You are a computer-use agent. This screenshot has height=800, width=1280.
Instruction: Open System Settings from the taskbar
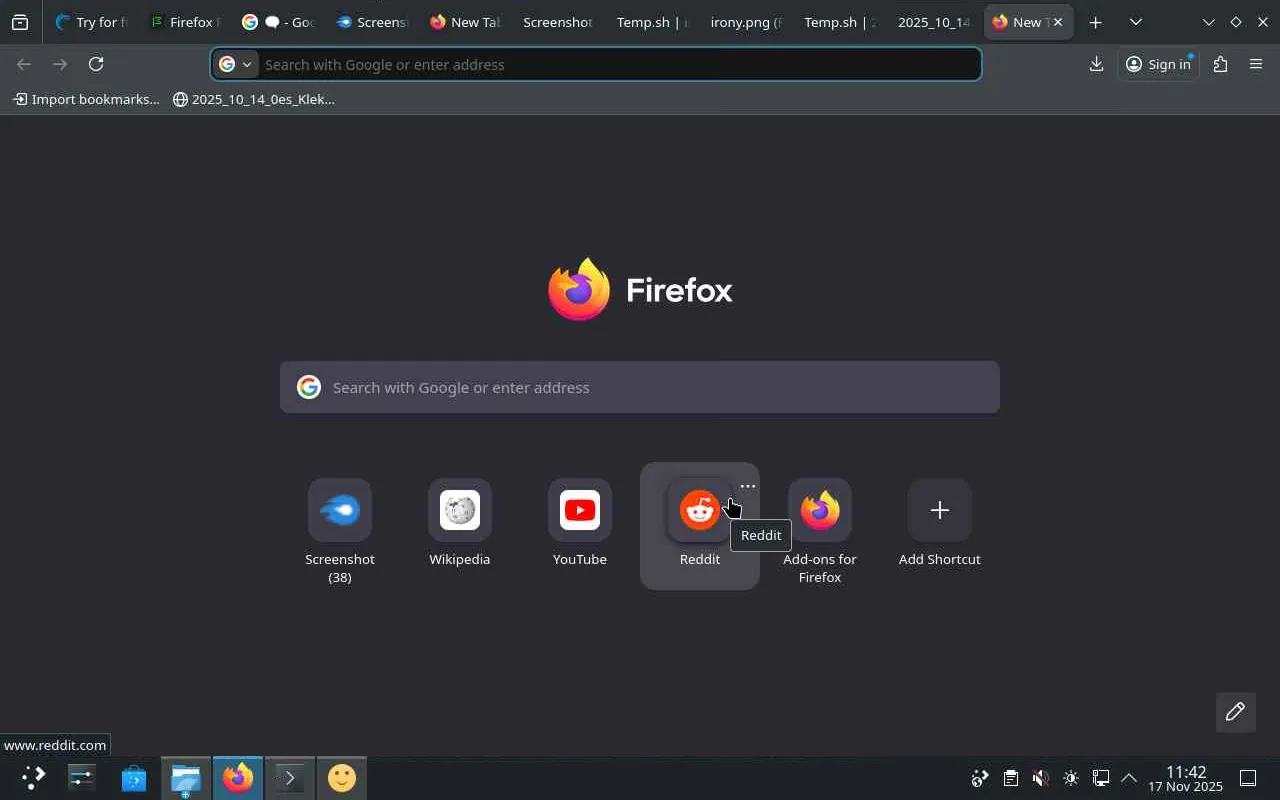pyautogui.click(x=81, y=778)
